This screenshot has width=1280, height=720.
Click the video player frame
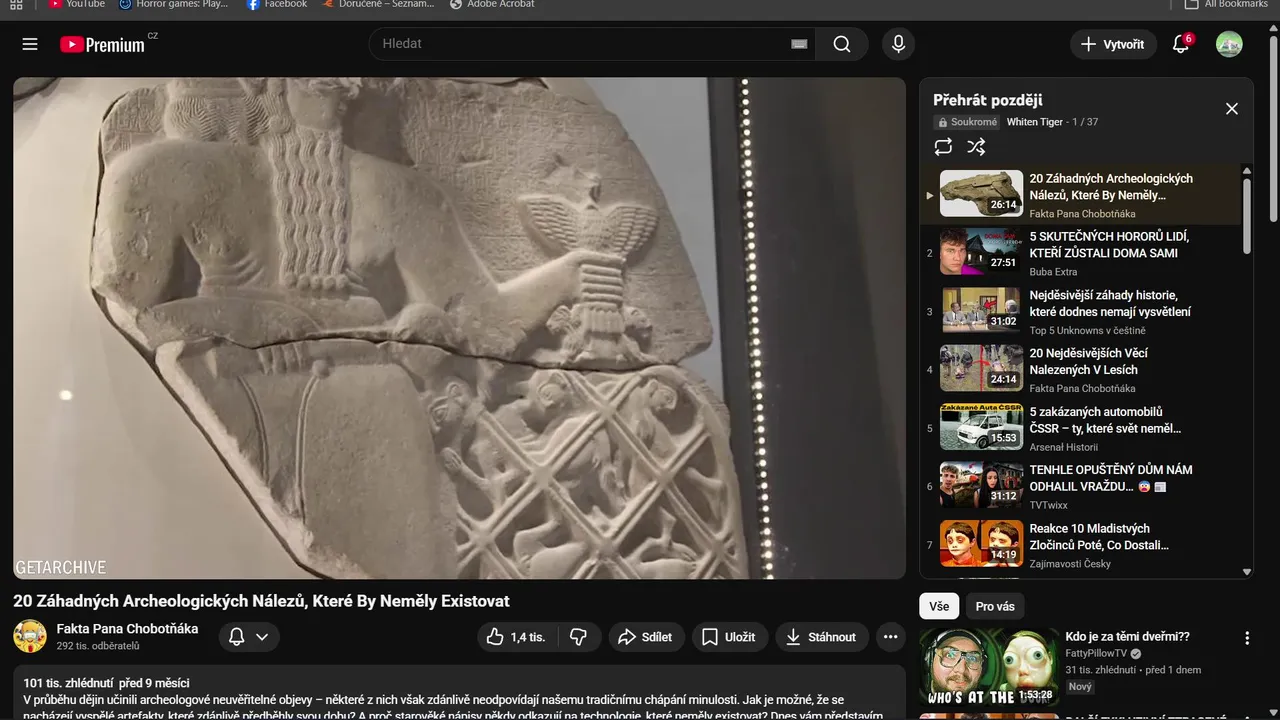(x=459, y=328)
